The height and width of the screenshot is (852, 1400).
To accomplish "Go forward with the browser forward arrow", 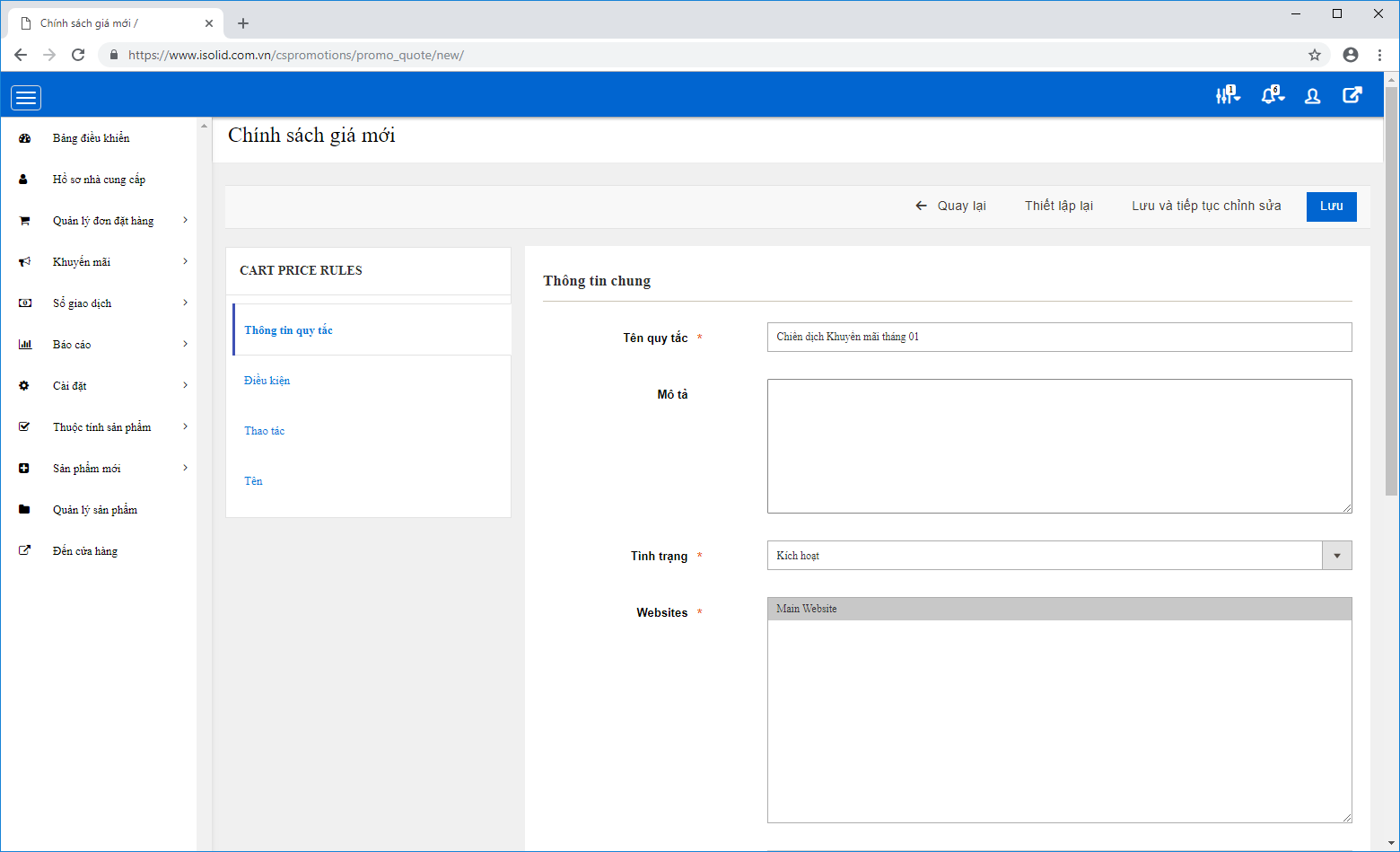I will point(49,55).
